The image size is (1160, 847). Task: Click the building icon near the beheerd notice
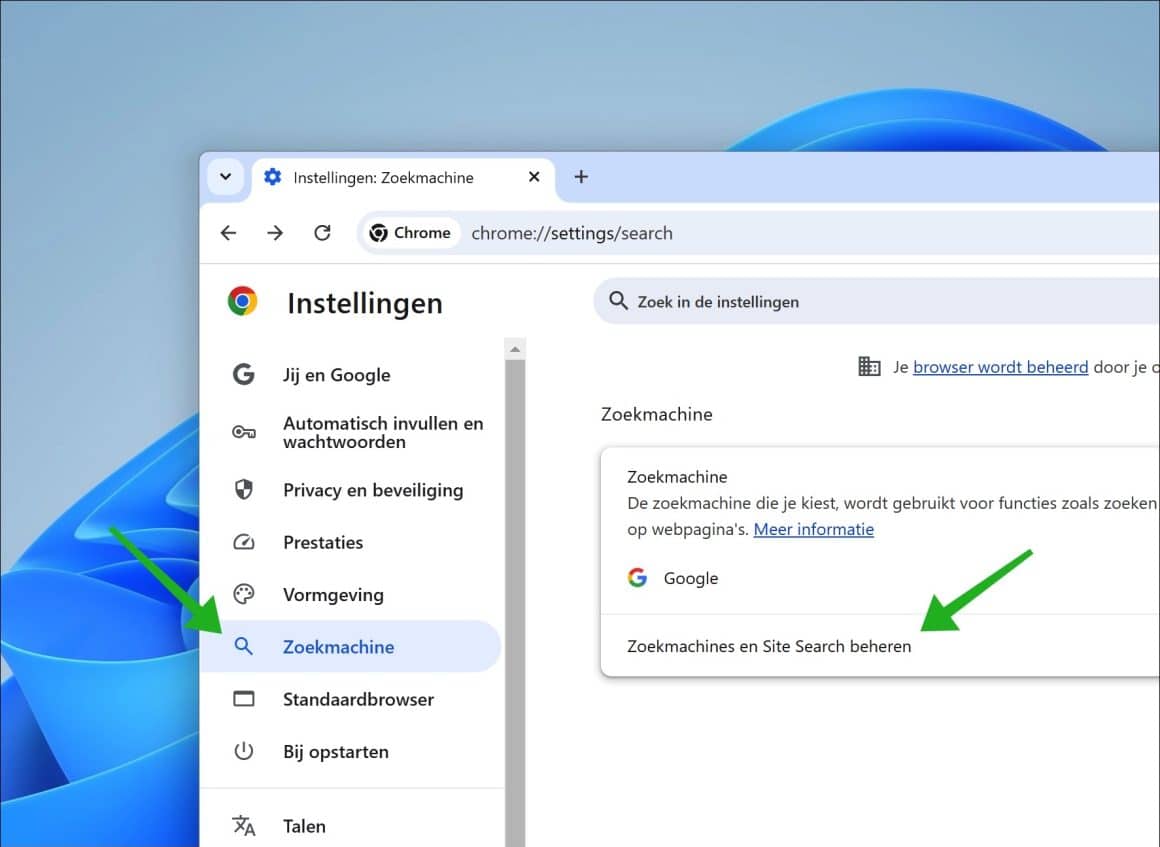click(x=869, y=366)
